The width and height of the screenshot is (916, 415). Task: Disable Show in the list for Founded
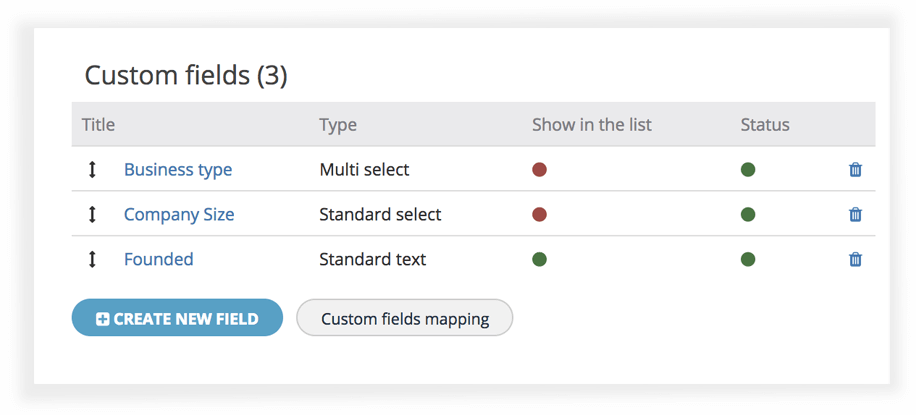click(x=539, y=259)
